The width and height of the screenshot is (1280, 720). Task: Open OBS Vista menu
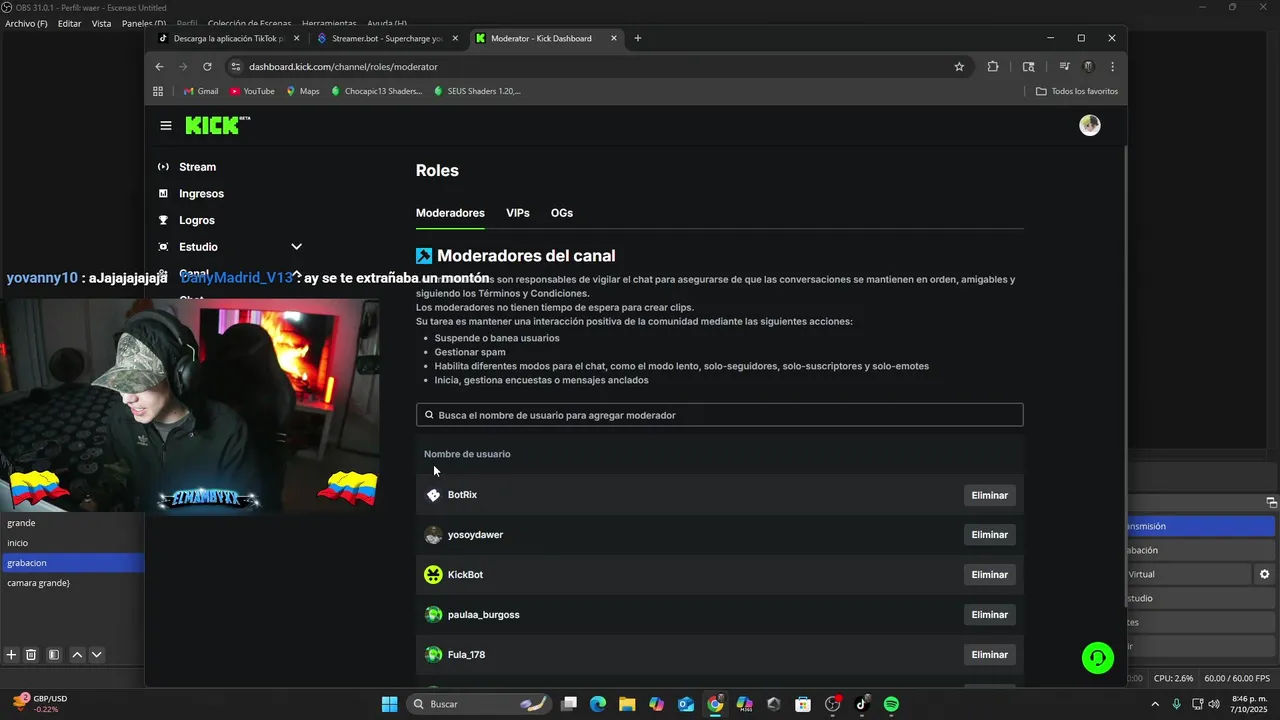coord(101,23)
